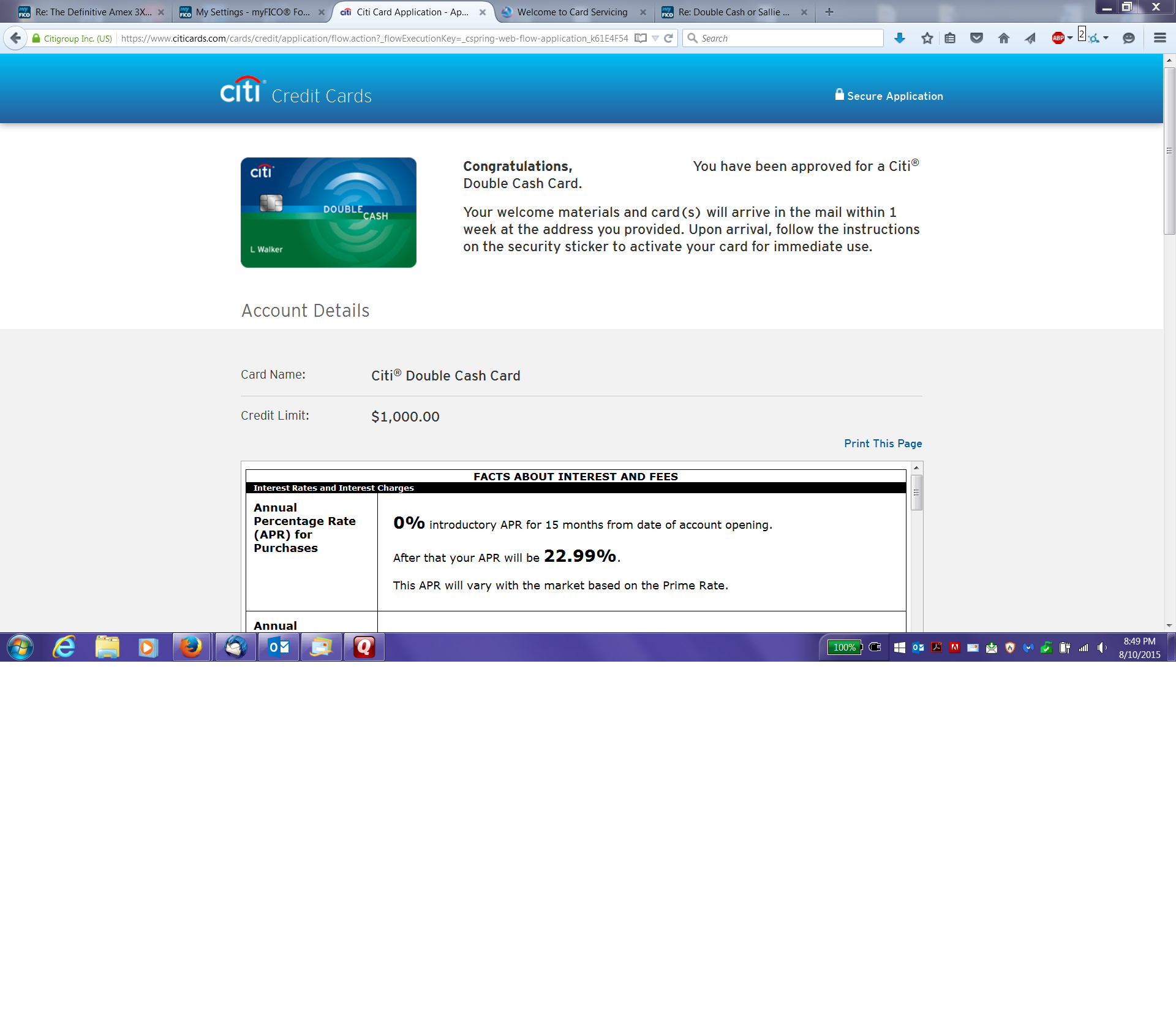Go back with the browser back arrow
Image resolution: width=1176 pixels, height=1017 pixels.
point(15,38)
